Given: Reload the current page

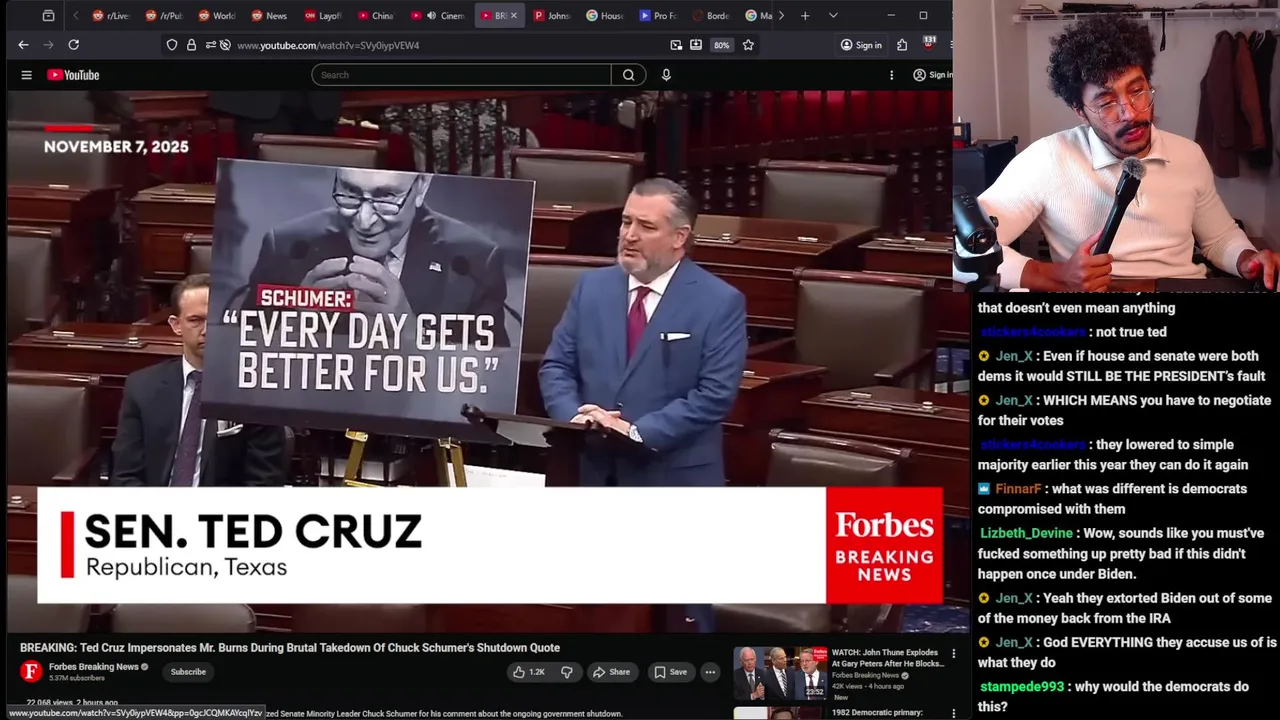Looking at the screenshot, I should [x=73, y=45].
